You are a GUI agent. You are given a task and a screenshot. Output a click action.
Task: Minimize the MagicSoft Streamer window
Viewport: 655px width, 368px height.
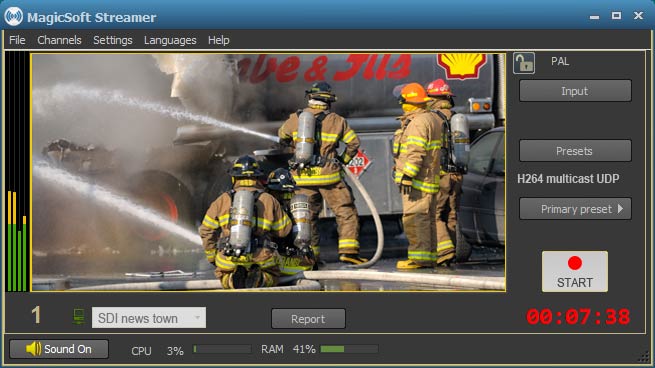click(x=594, y=17)
